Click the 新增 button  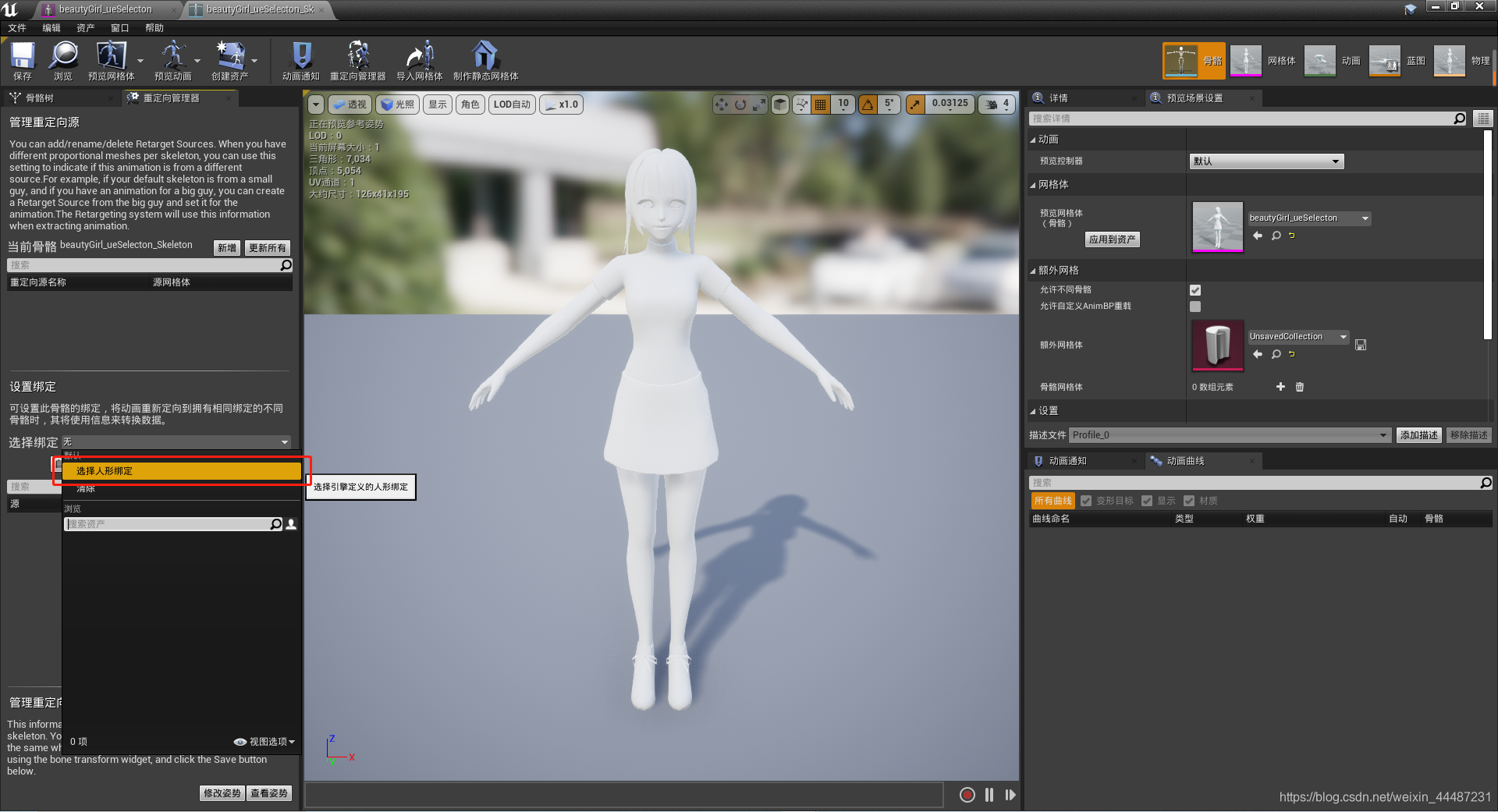227,248
